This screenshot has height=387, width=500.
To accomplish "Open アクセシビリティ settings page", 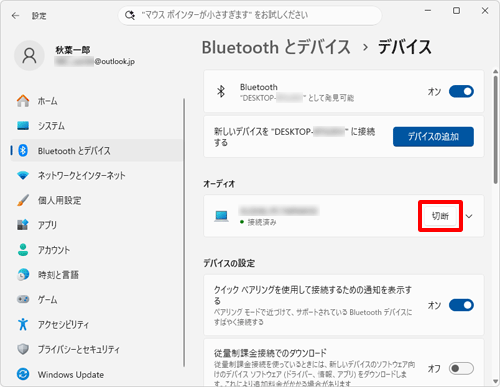I will click(97, 324).
